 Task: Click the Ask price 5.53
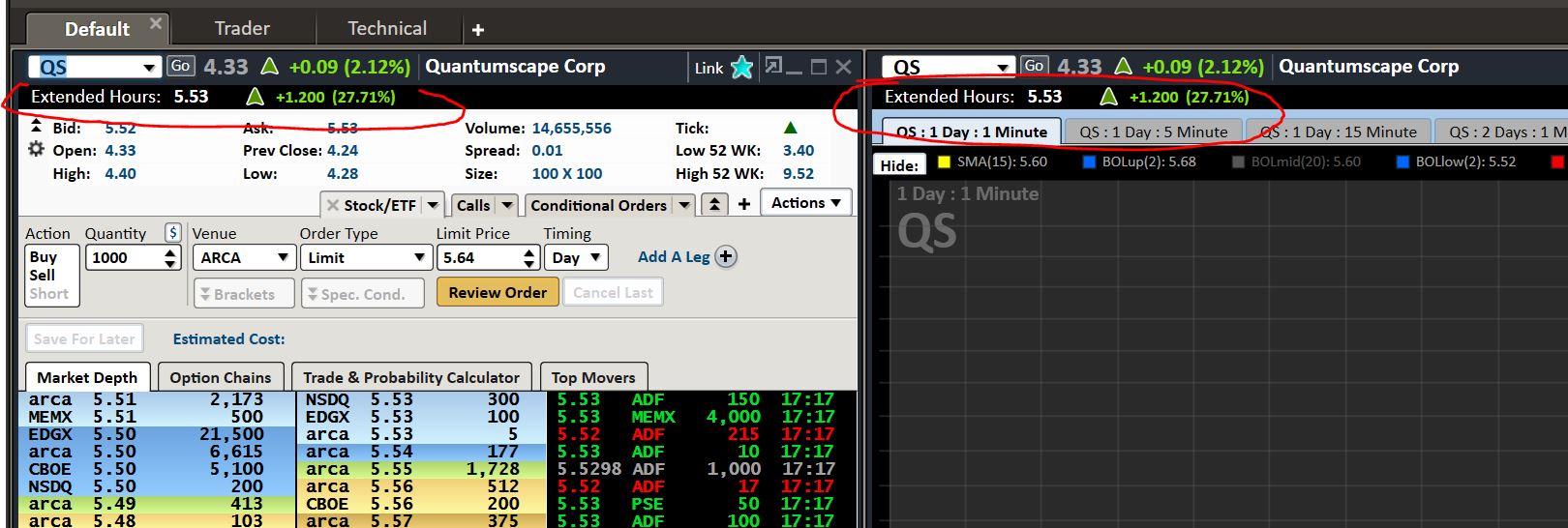[342, 128]
